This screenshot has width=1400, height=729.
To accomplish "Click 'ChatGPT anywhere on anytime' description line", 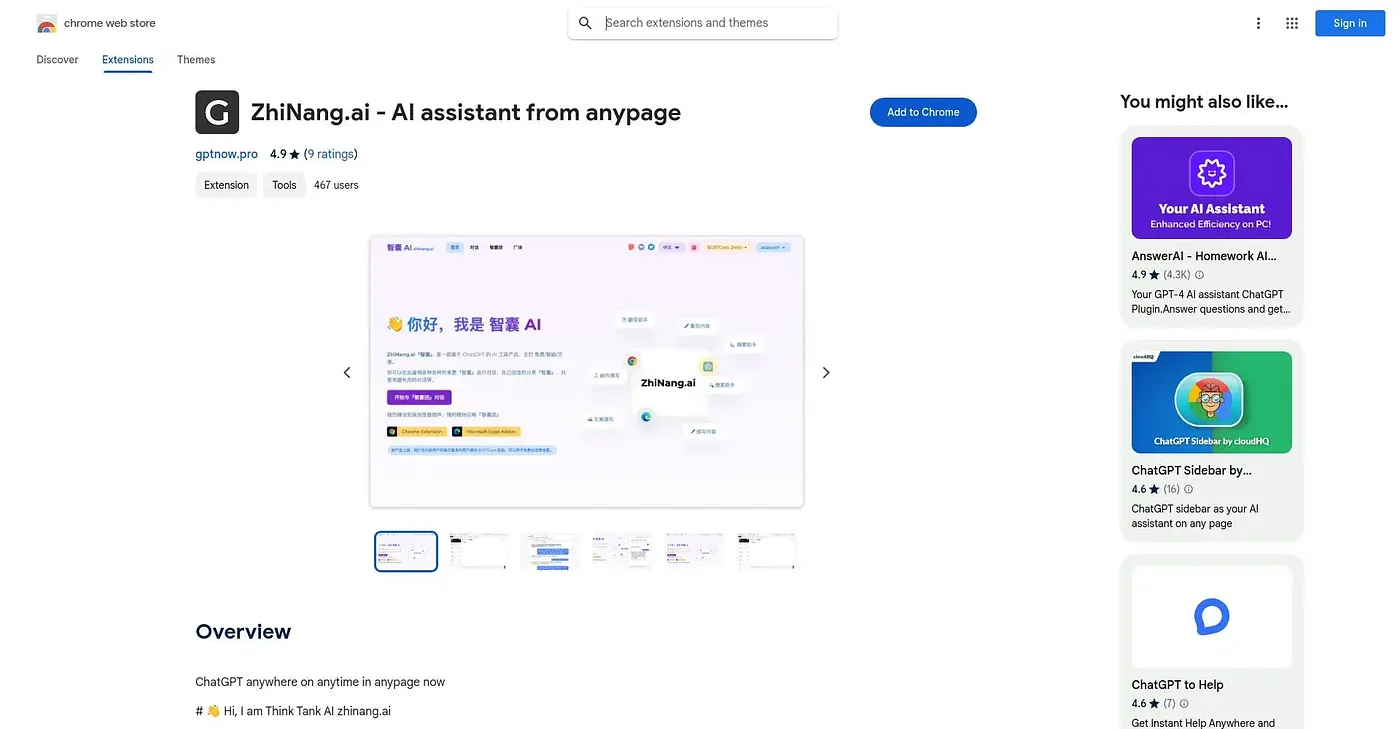I will [320, 682].
